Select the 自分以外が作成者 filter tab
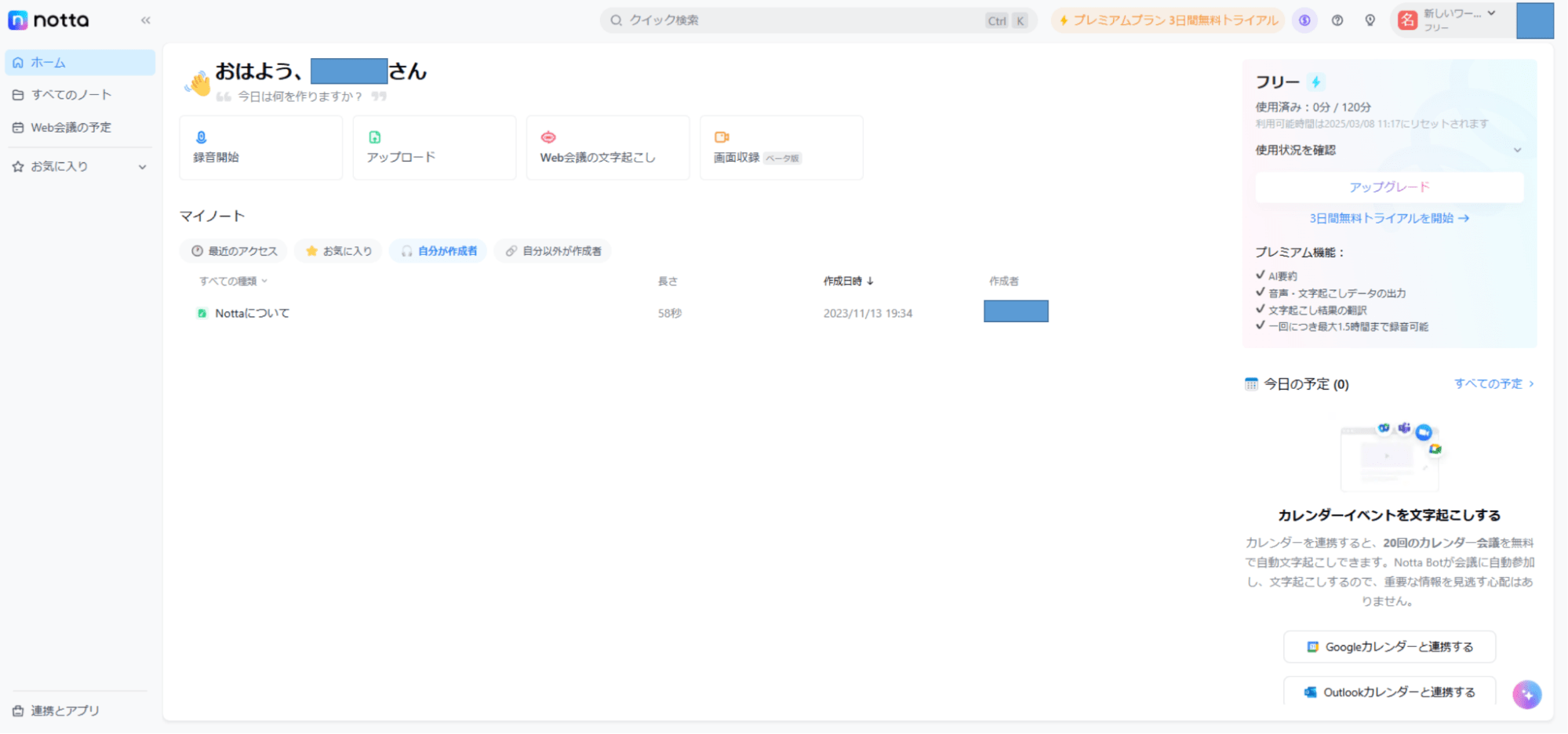Screen dimensions: 1568x734 pyautogui.click(x=553, y=251)
